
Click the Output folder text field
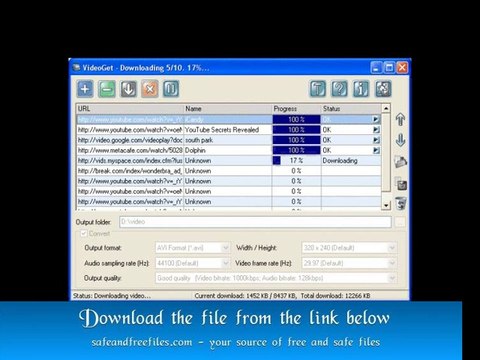[255, 222]
